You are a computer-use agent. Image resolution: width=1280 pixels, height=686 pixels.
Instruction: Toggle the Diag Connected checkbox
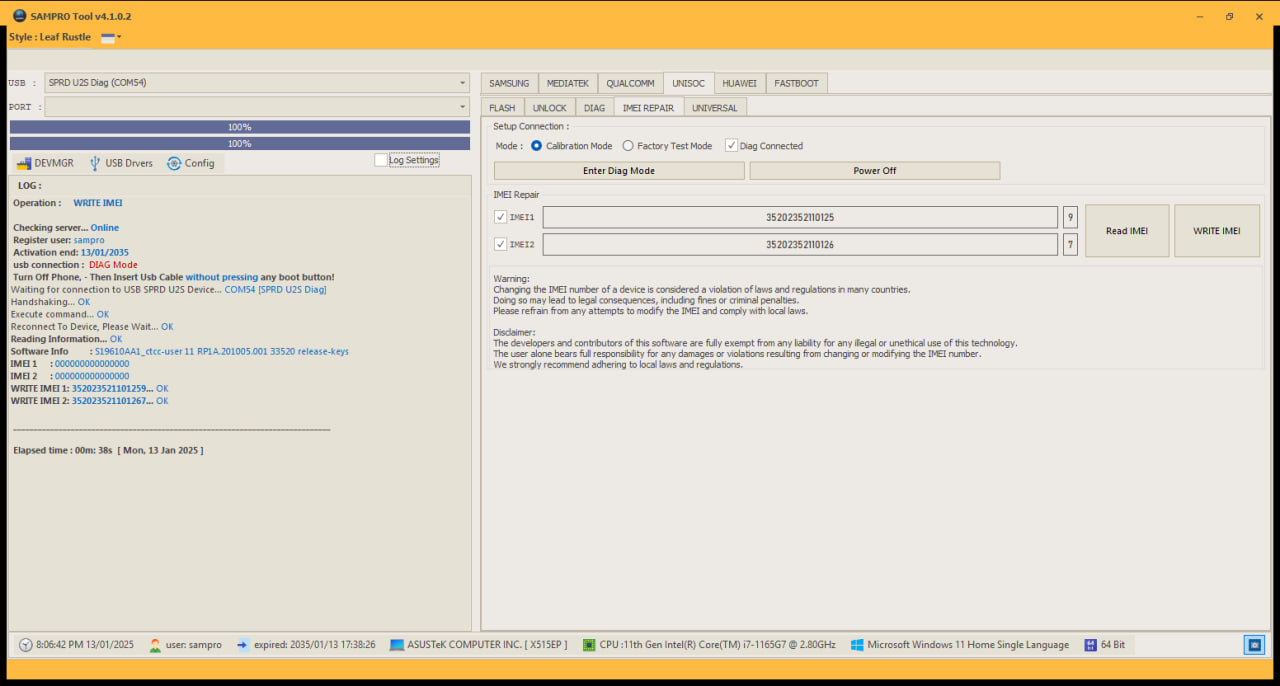coord(731,146)
